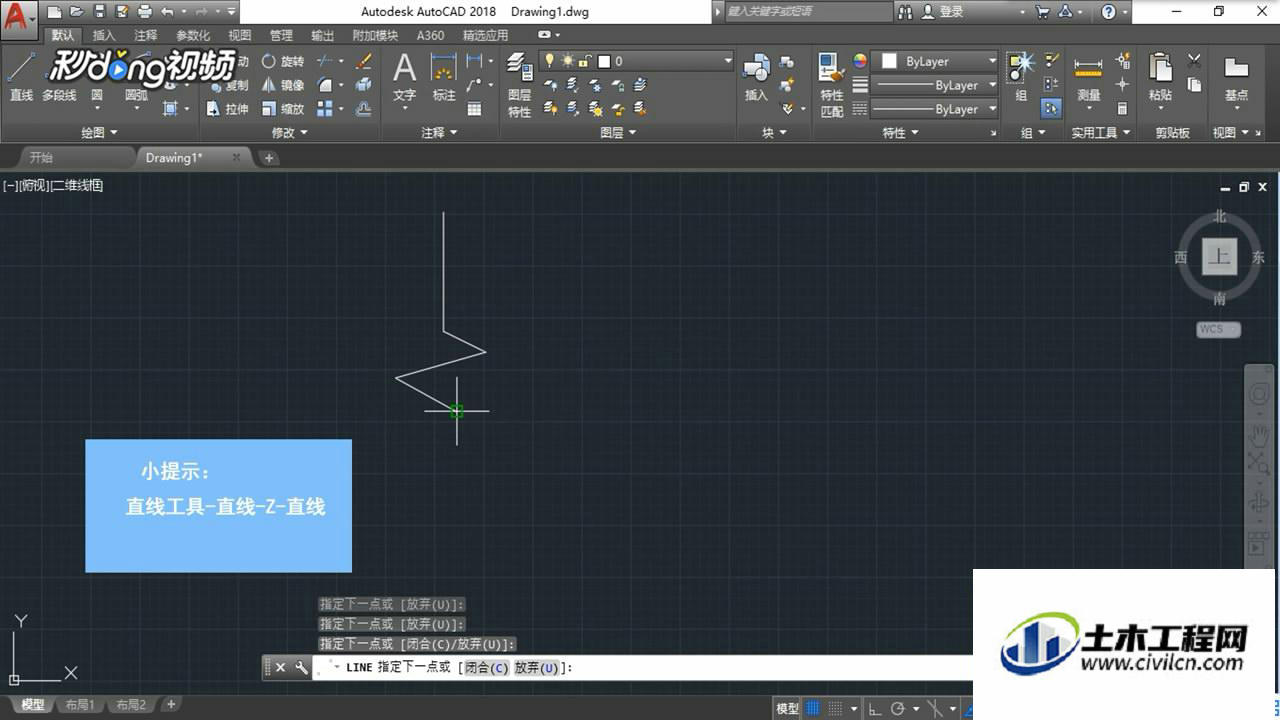Switch to the 布局1 layout tab
The image size is (1280, 720).
pos(79,705)
